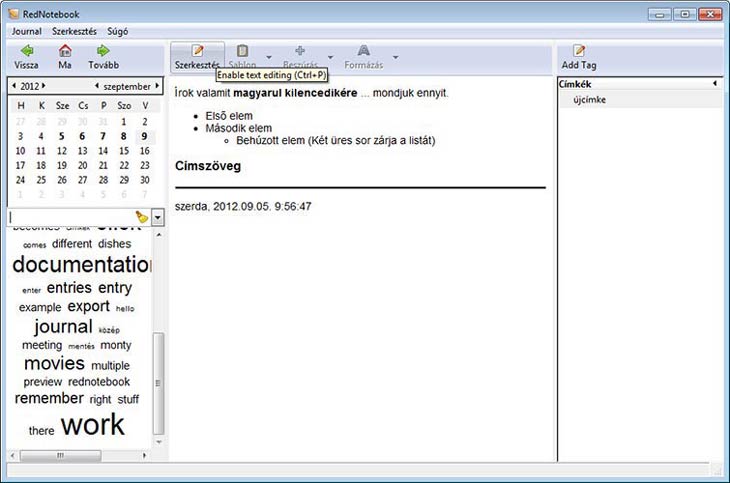Click the word 'documentation' in the cloud
The image size is (730, 483).
point(82,265)
